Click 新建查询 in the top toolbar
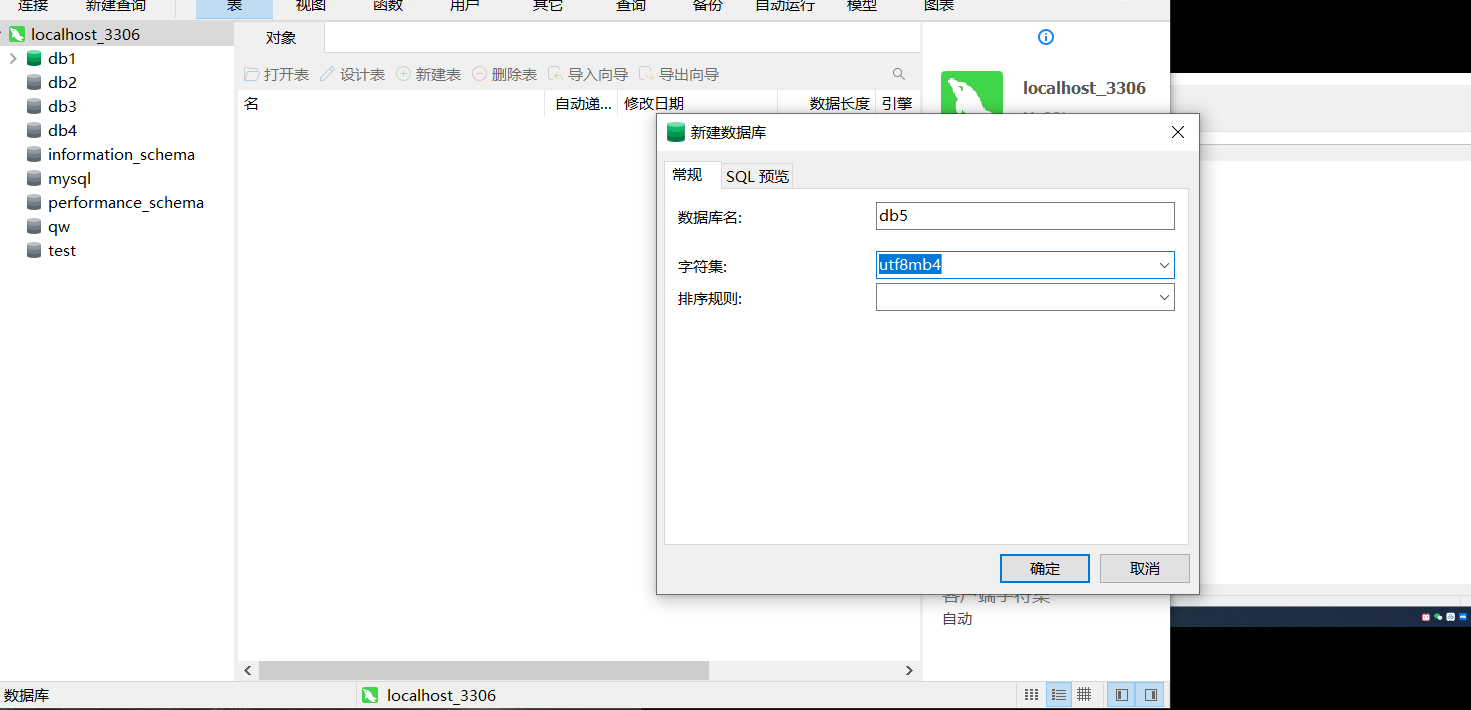This screenshot has height=710, width=1471. 115,6
